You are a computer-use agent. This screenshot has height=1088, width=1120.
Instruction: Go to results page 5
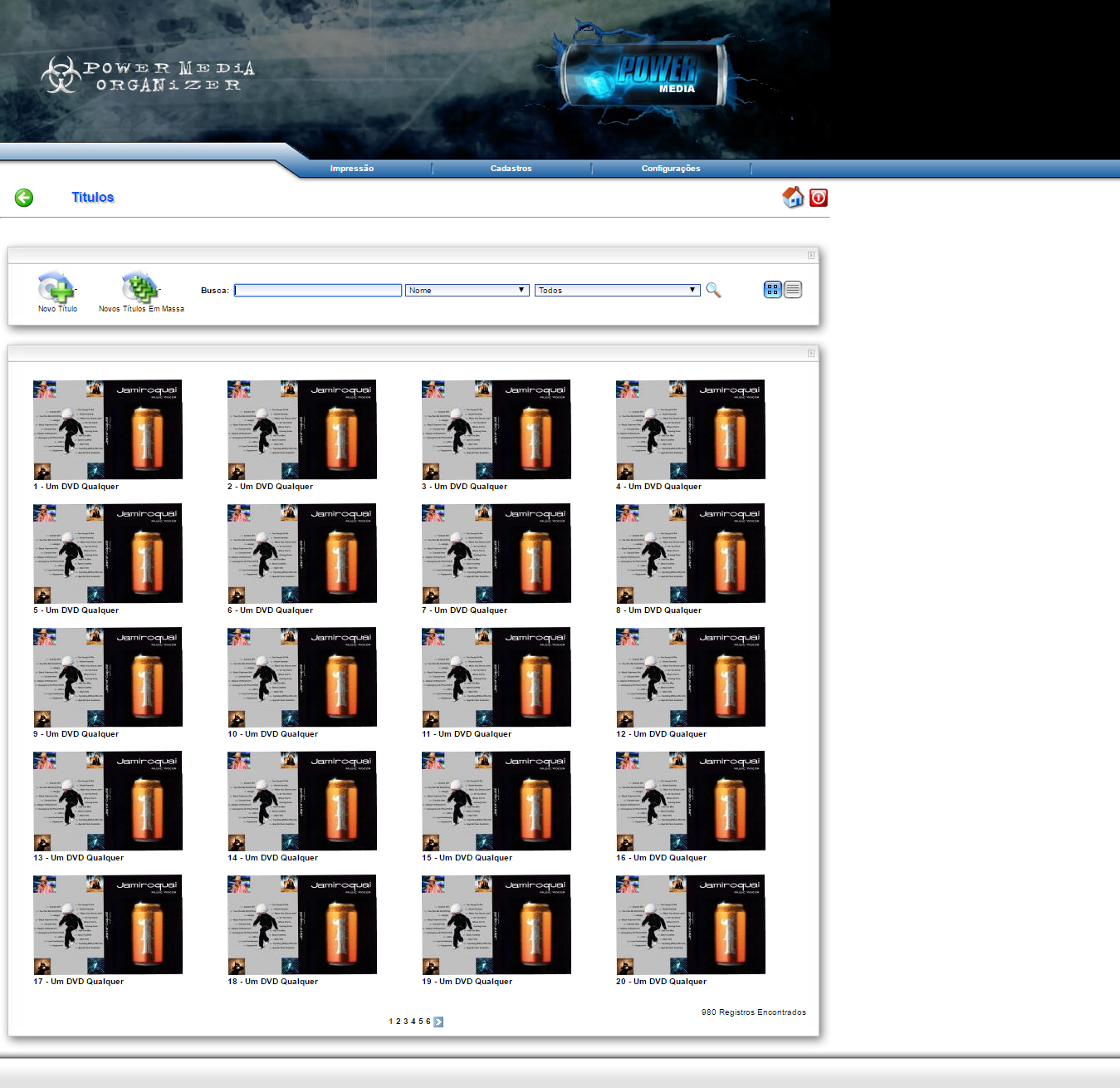421,1022
